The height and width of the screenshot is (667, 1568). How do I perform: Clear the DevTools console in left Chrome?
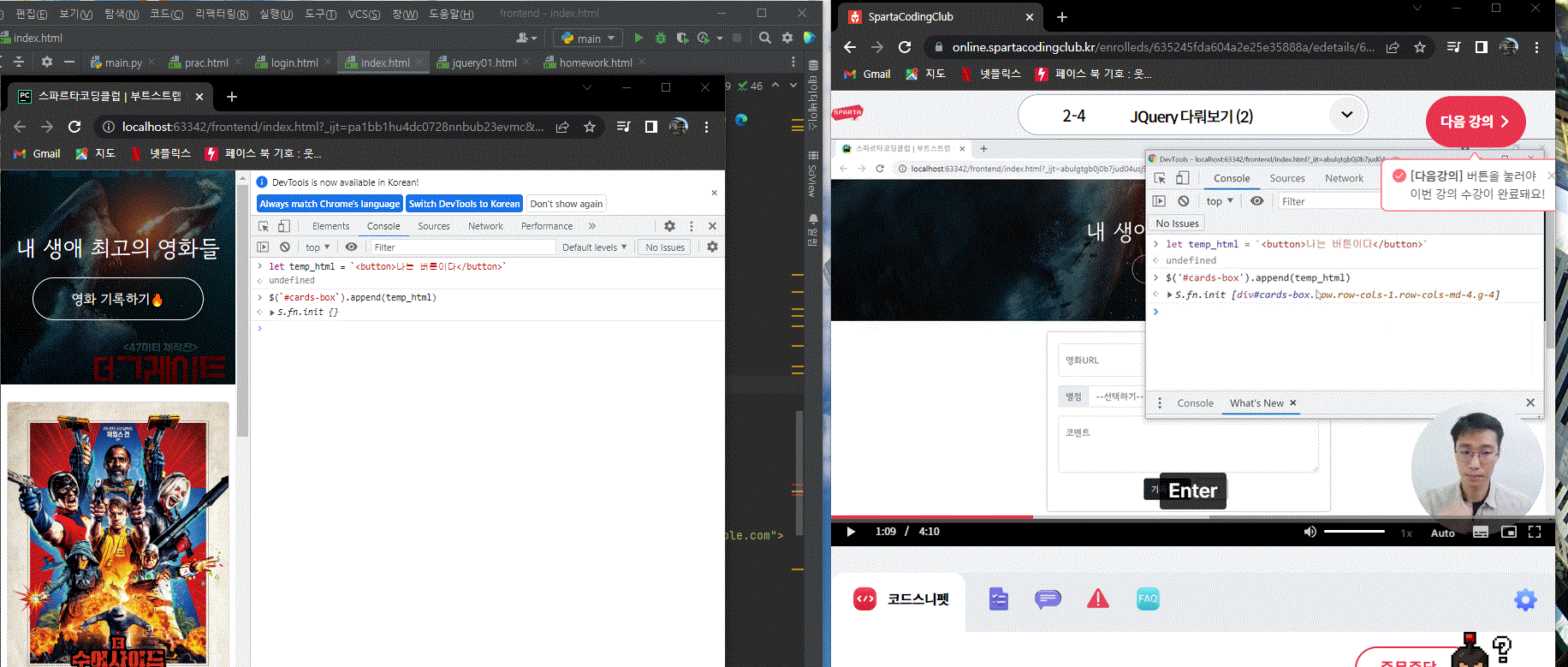[x=285, y=247]
